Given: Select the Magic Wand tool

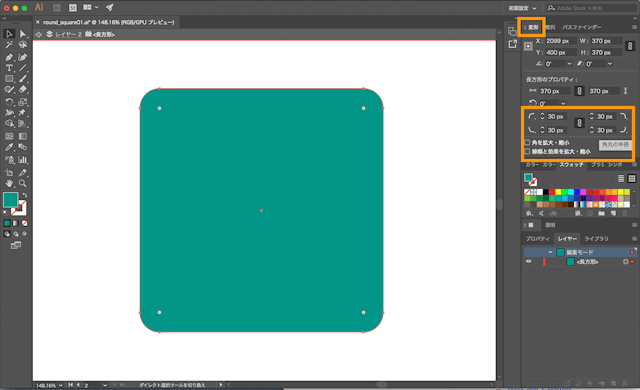Looking at the screenshot, I should click(x=9, y=45).
